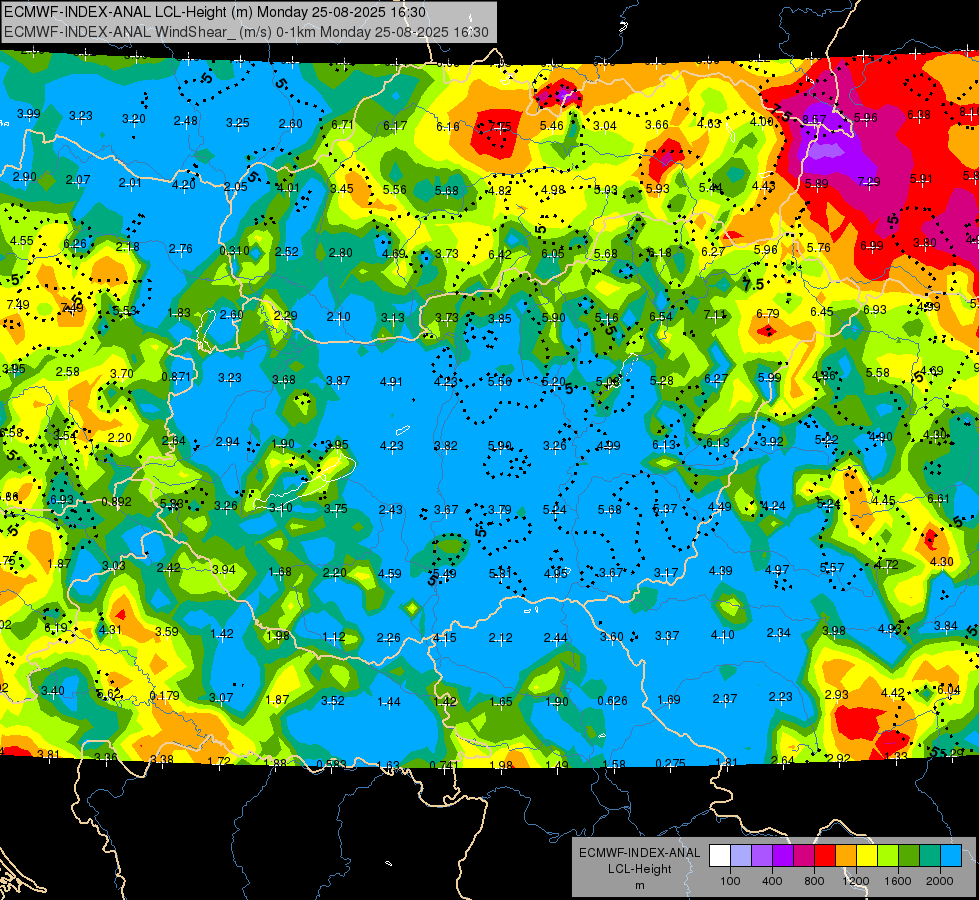Click the wind shear value 2.12
This screenshot has height=900, width=979.
click(x=500, y=638)
